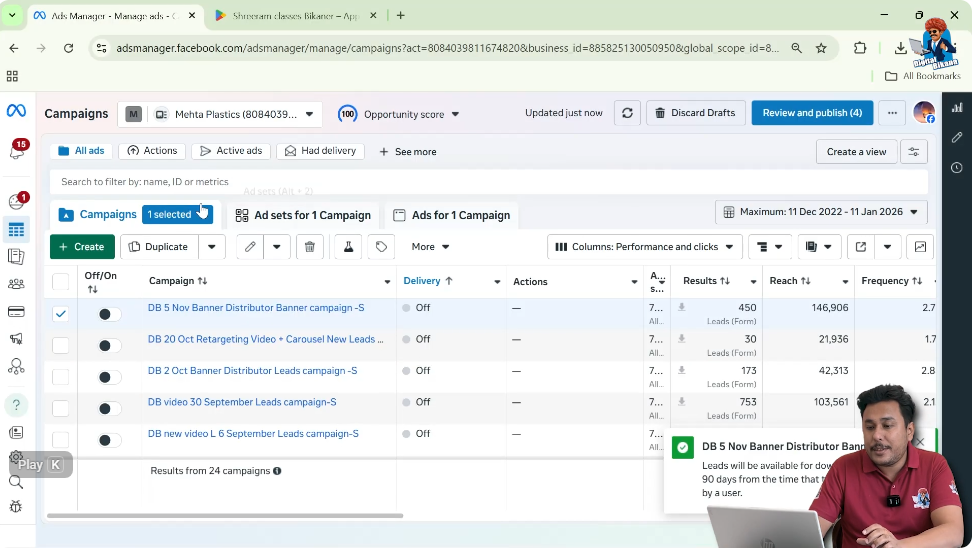Select the Had delivery filter
The width and height of the screenshot is (974, 548).
coord(321,151)
